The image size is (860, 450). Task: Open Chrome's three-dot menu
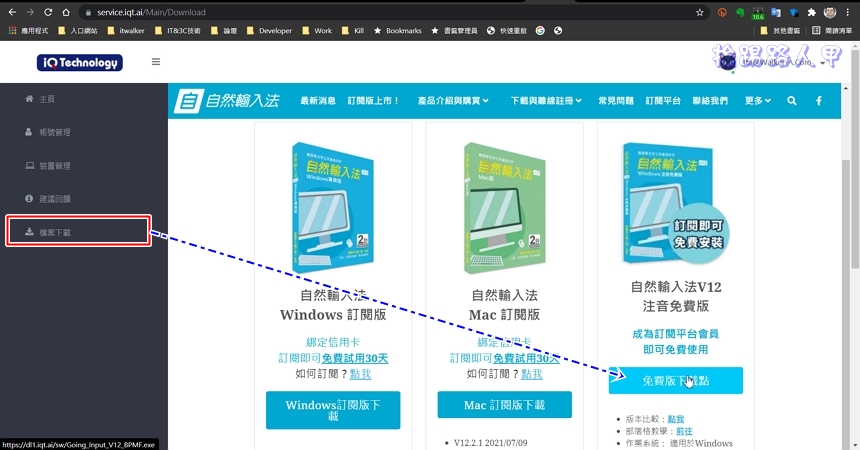point(848,12)
